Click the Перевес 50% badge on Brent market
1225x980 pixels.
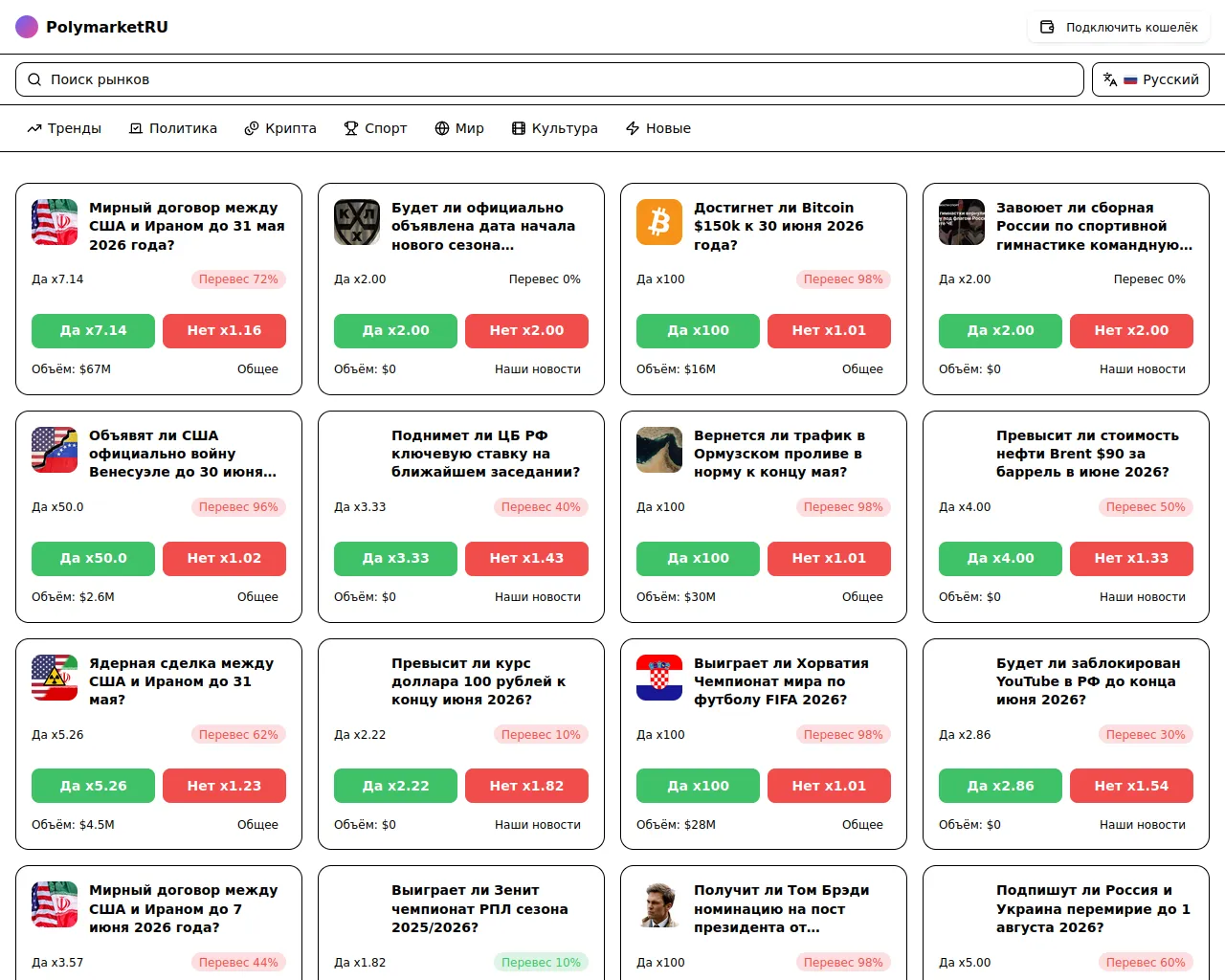pos(1146,507)
